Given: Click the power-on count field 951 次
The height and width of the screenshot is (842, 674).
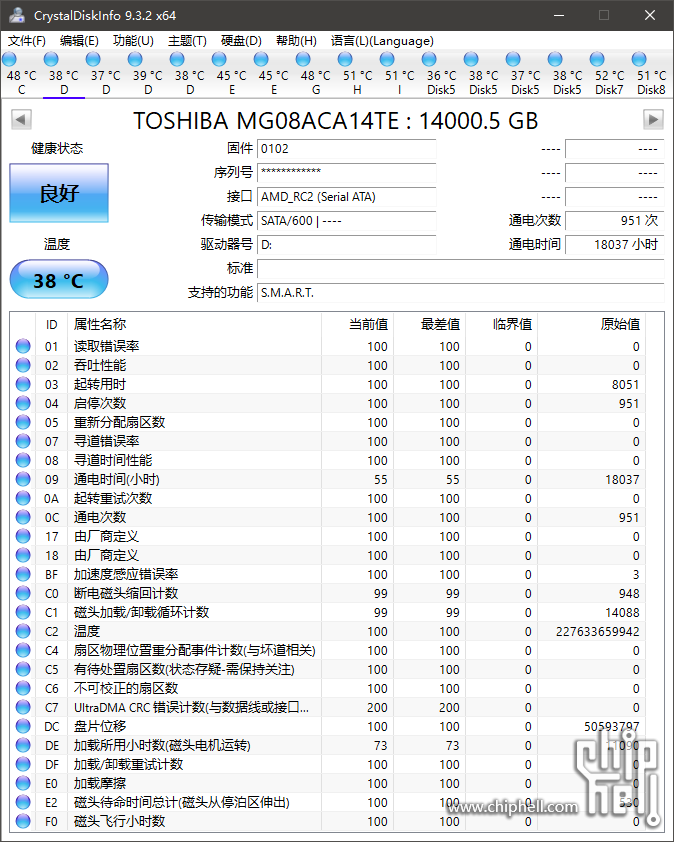Looking at the screenshot, I should (615, 221).
